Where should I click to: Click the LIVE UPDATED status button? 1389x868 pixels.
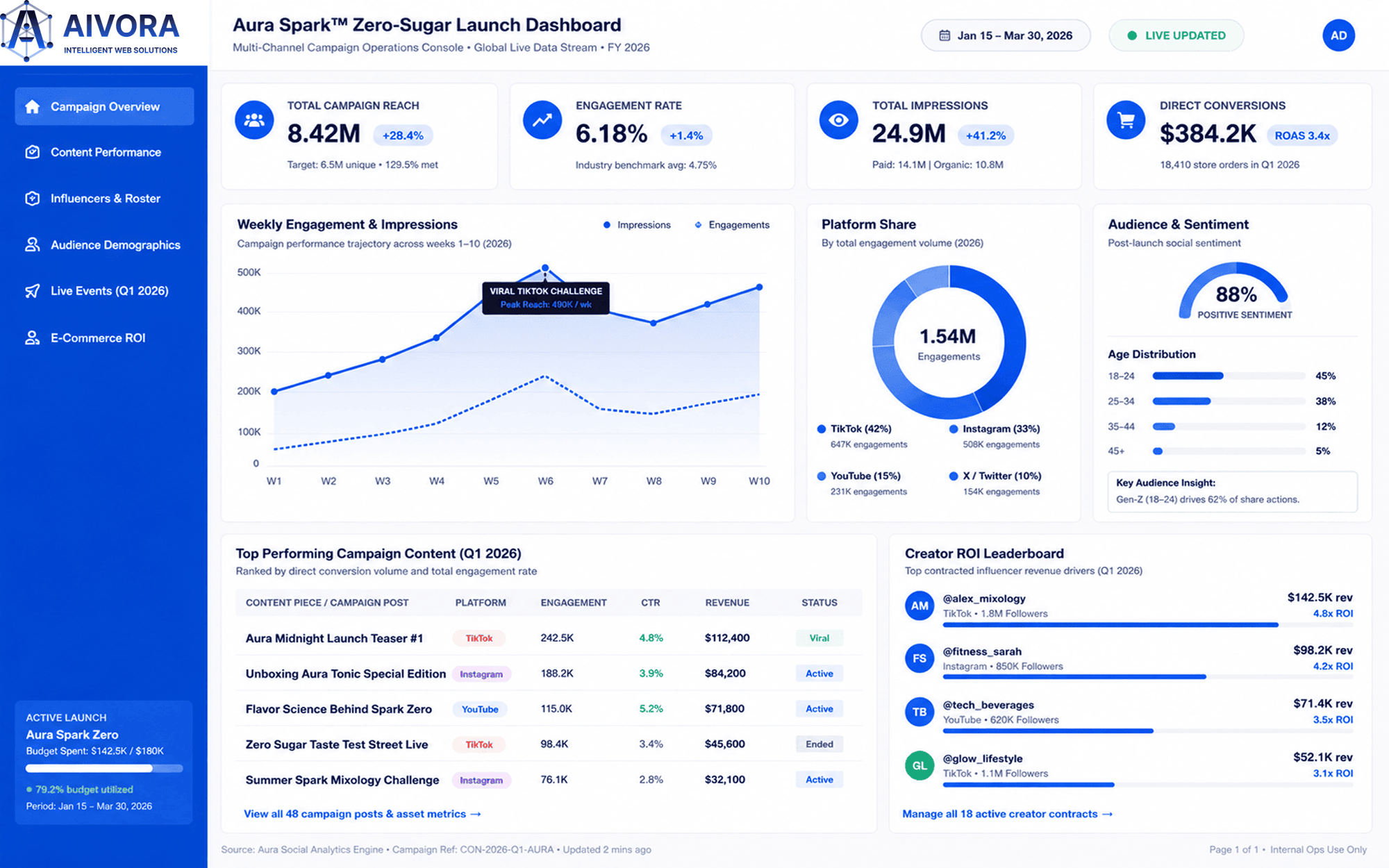coord(1176,35)
